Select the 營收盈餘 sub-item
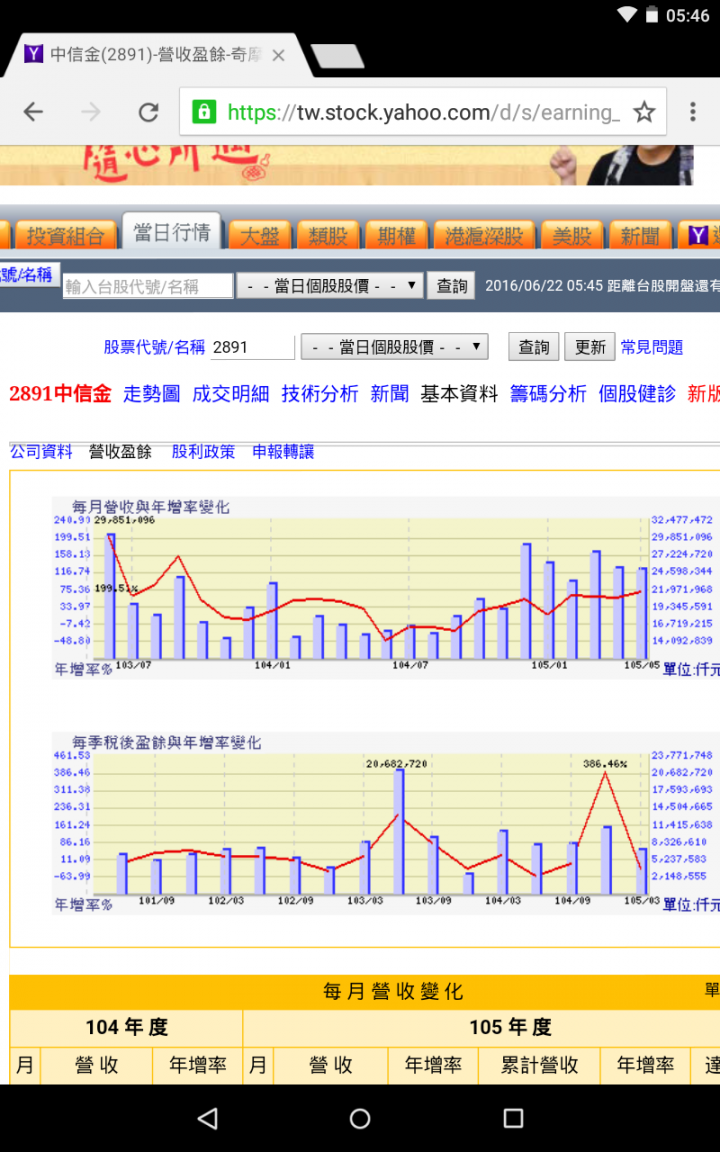The image size is (720, 1152). click(x=120, y=452)
